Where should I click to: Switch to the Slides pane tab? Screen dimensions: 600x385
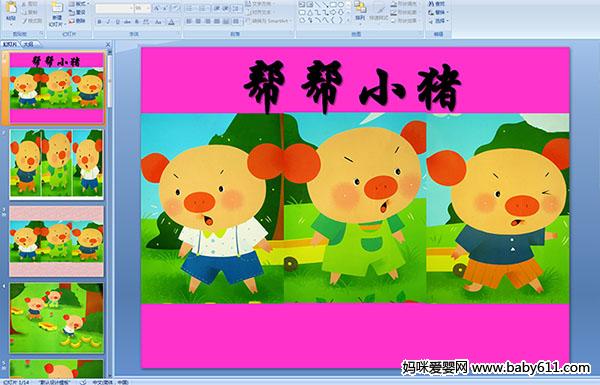click(10, 44)
